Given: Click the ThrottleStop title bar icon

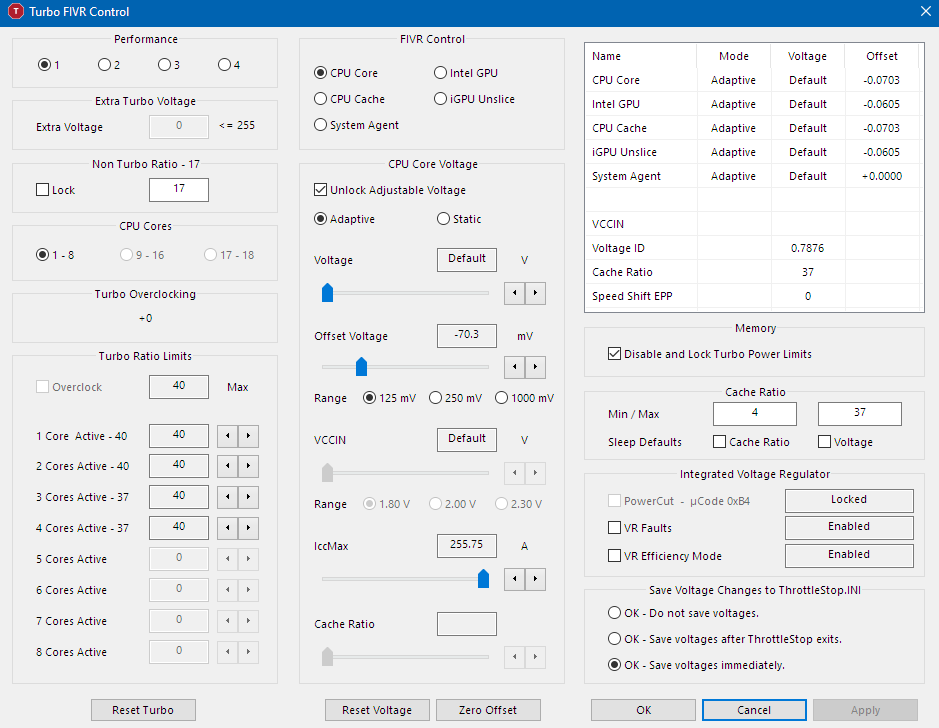Looking at the screenshot, I should point(16,12).
